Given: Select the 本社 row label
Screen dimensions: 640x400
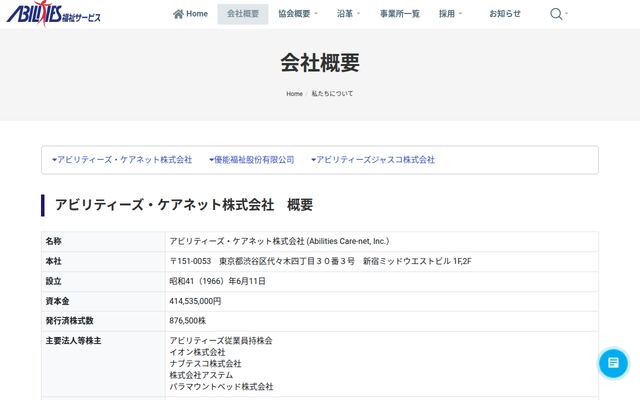Looking at the screenshot, I should click(53, 261).
